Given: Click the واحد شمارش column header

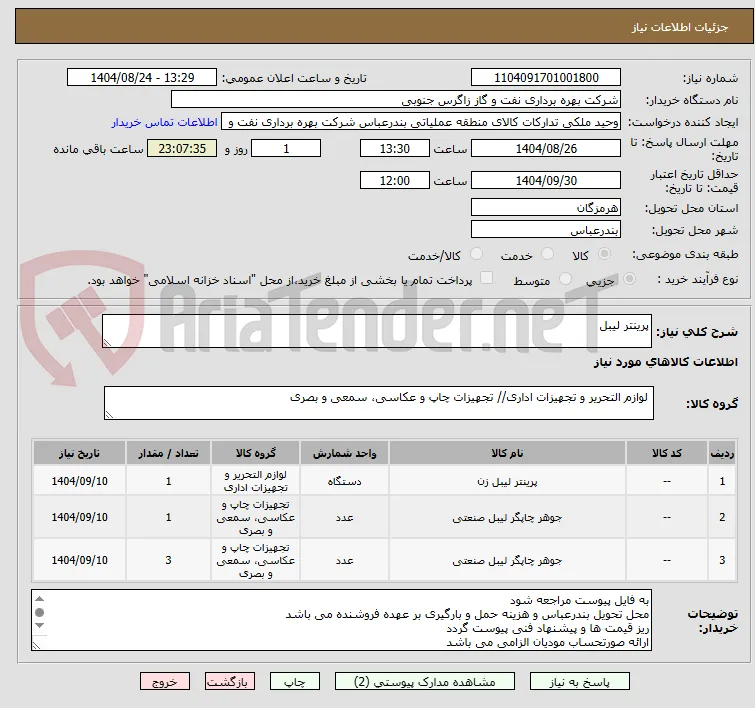Looking at the screenshot, I should tap(344, 453).
